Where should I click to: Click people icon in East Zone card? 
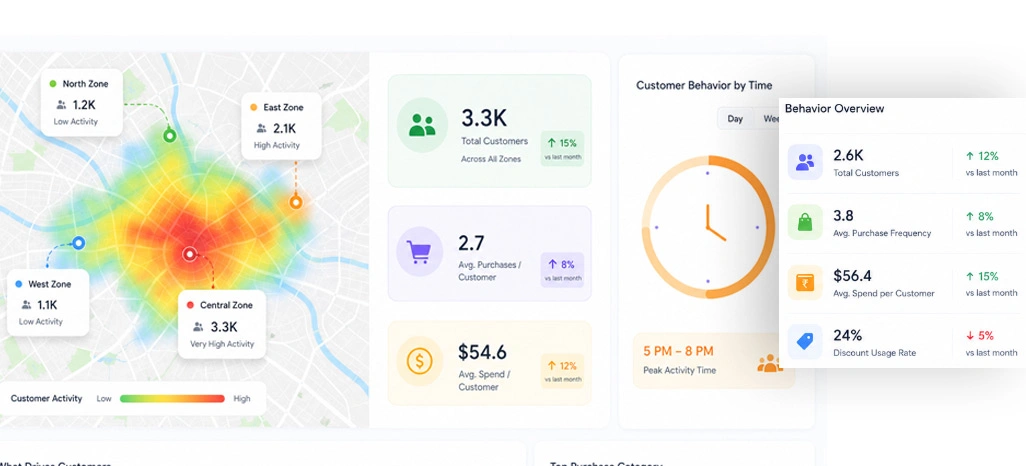pyautogui.click(x=262, y=128)
